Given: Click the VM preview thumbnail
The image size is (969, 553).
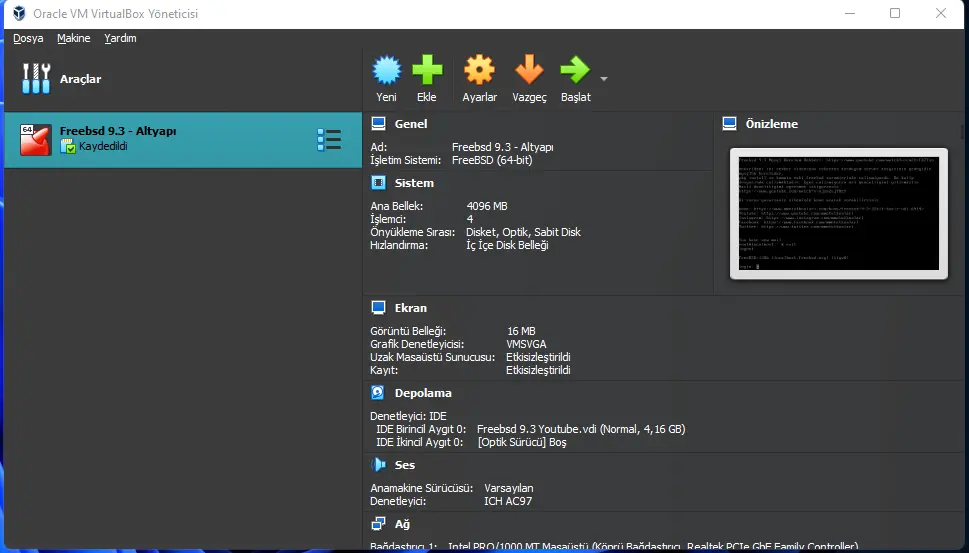Looking at the screenshot, I should [839, 213].
